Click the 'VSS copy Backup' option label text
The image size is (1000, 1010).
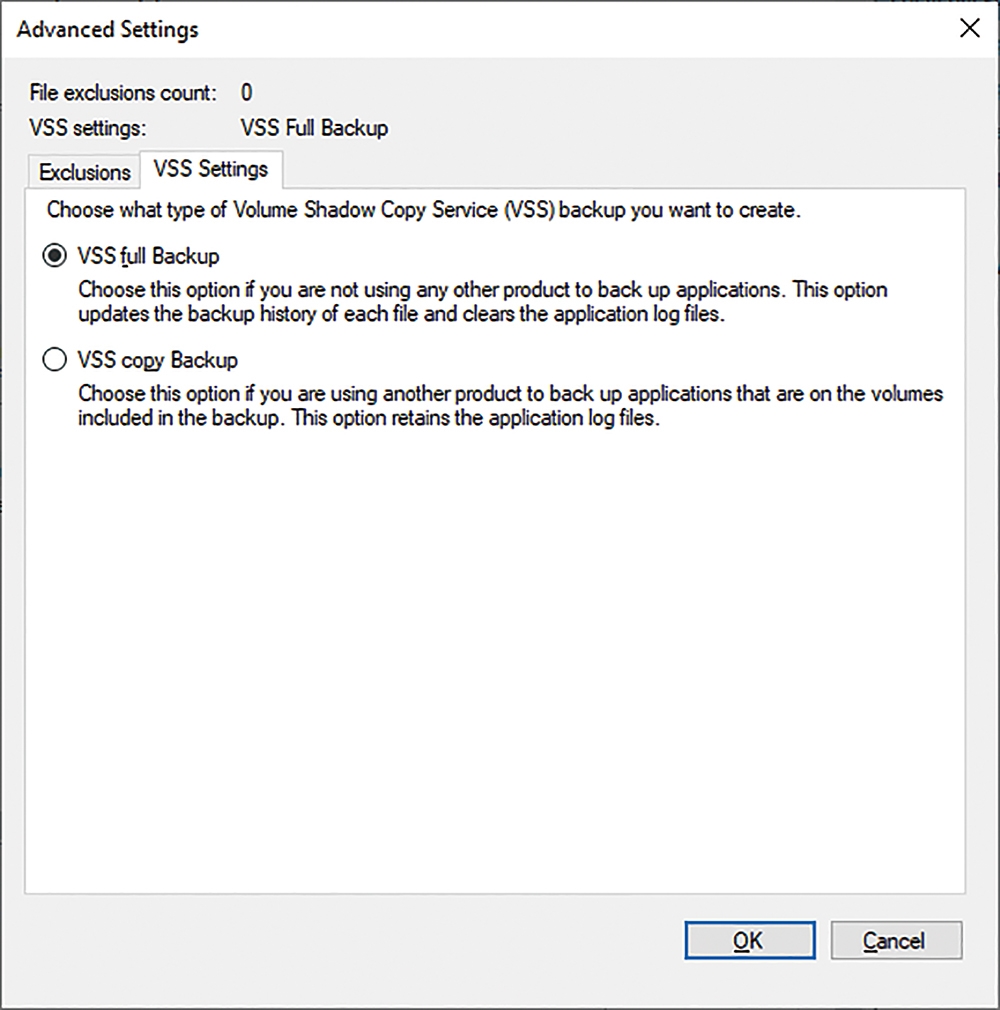[158, 360]
